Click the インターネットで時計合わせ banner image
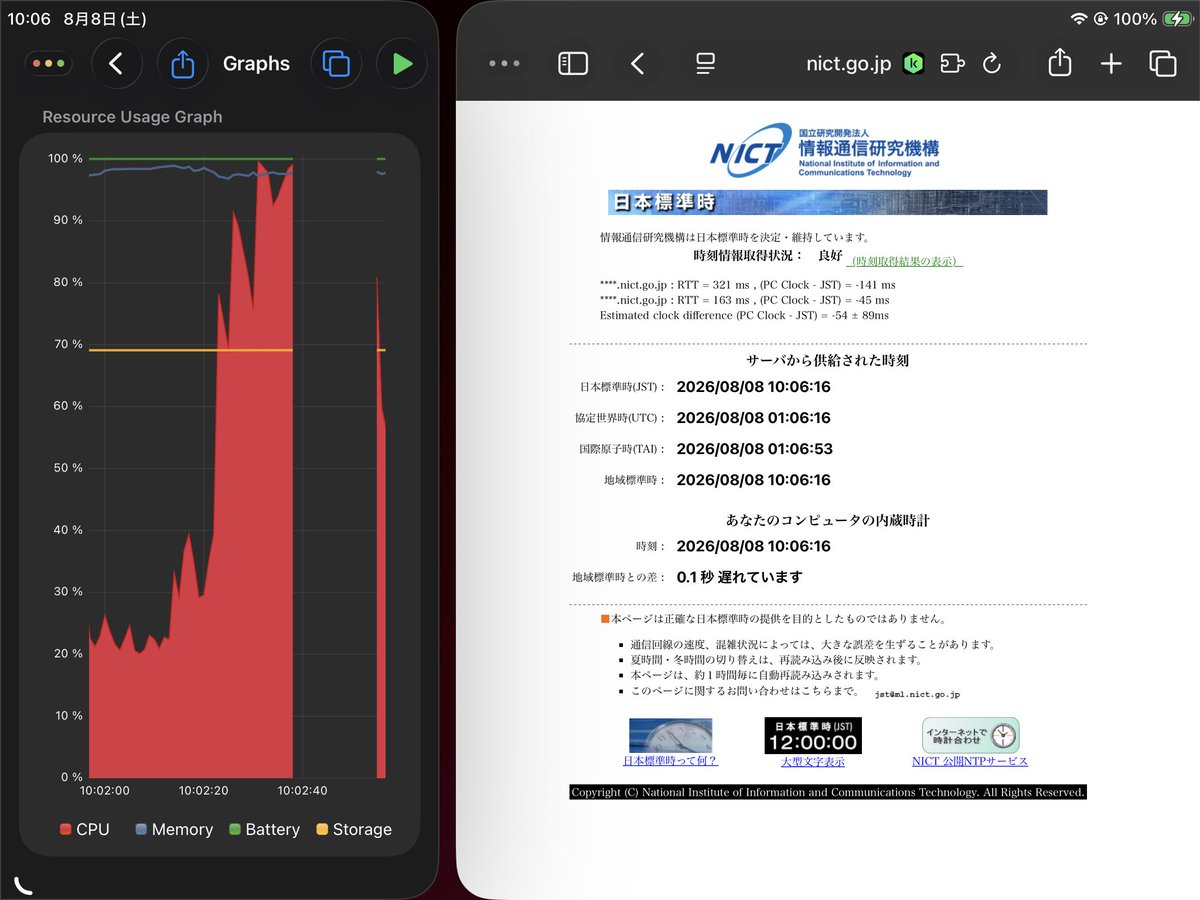The width and height of the screenshot is (1200, 900). click(x=970, y=735)
